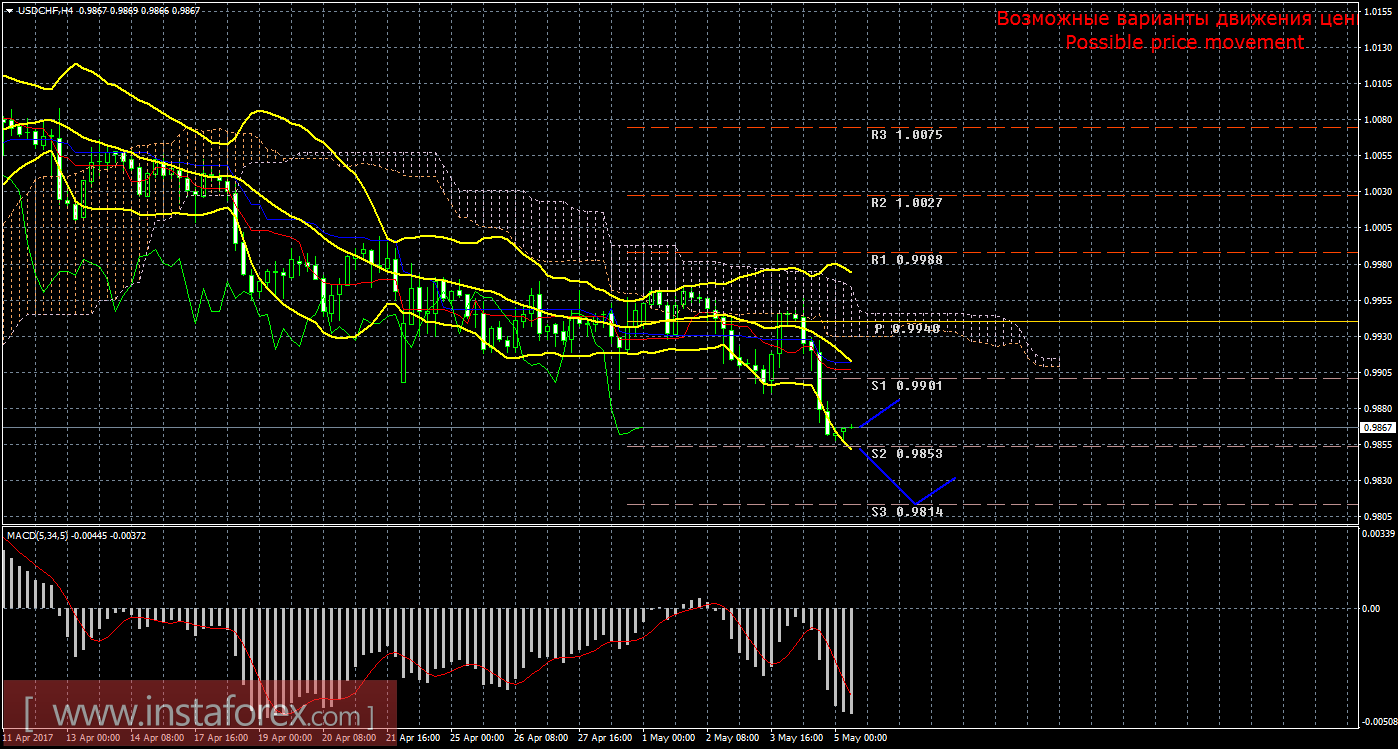Click the triangle icon beside USDCHF,H4 title
Screen dimensions: 1398x749
(9, 10)
